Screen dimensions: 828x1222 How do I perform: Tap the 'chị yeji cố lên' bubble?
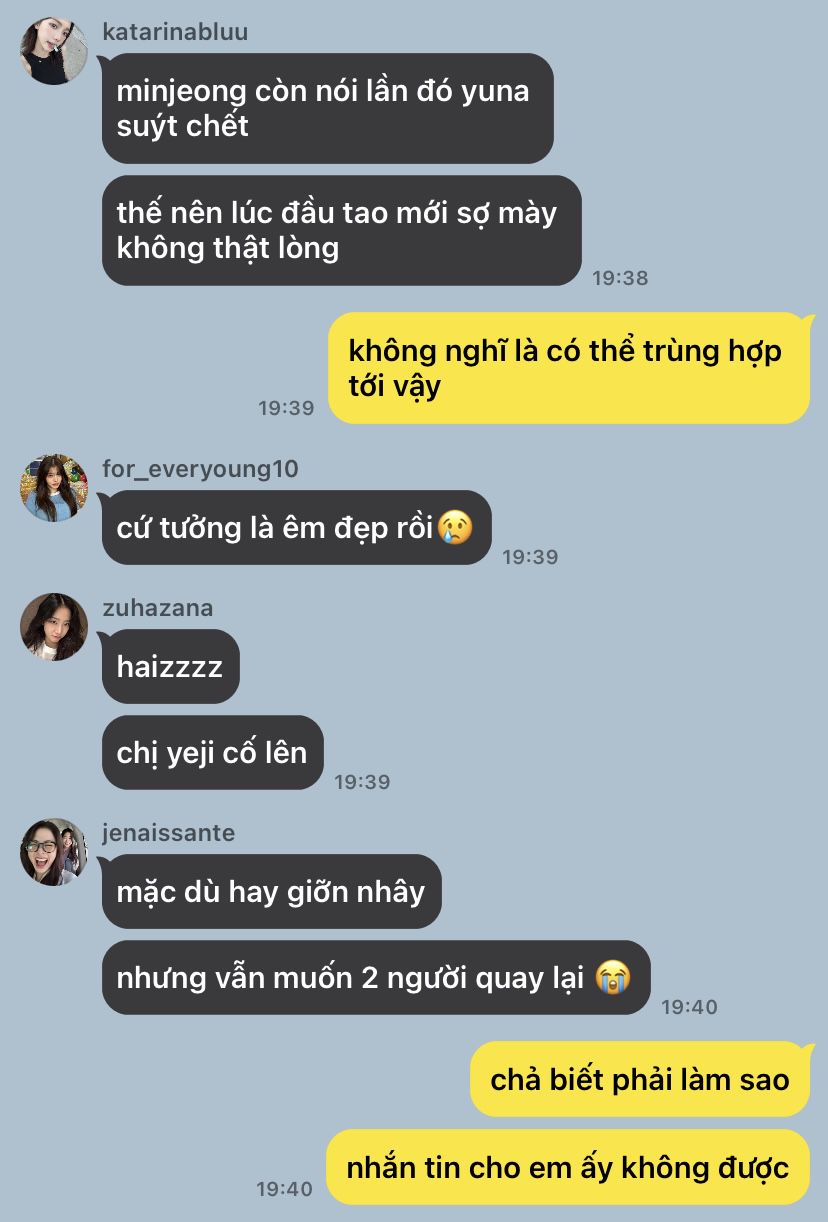[x=213, y=752]
